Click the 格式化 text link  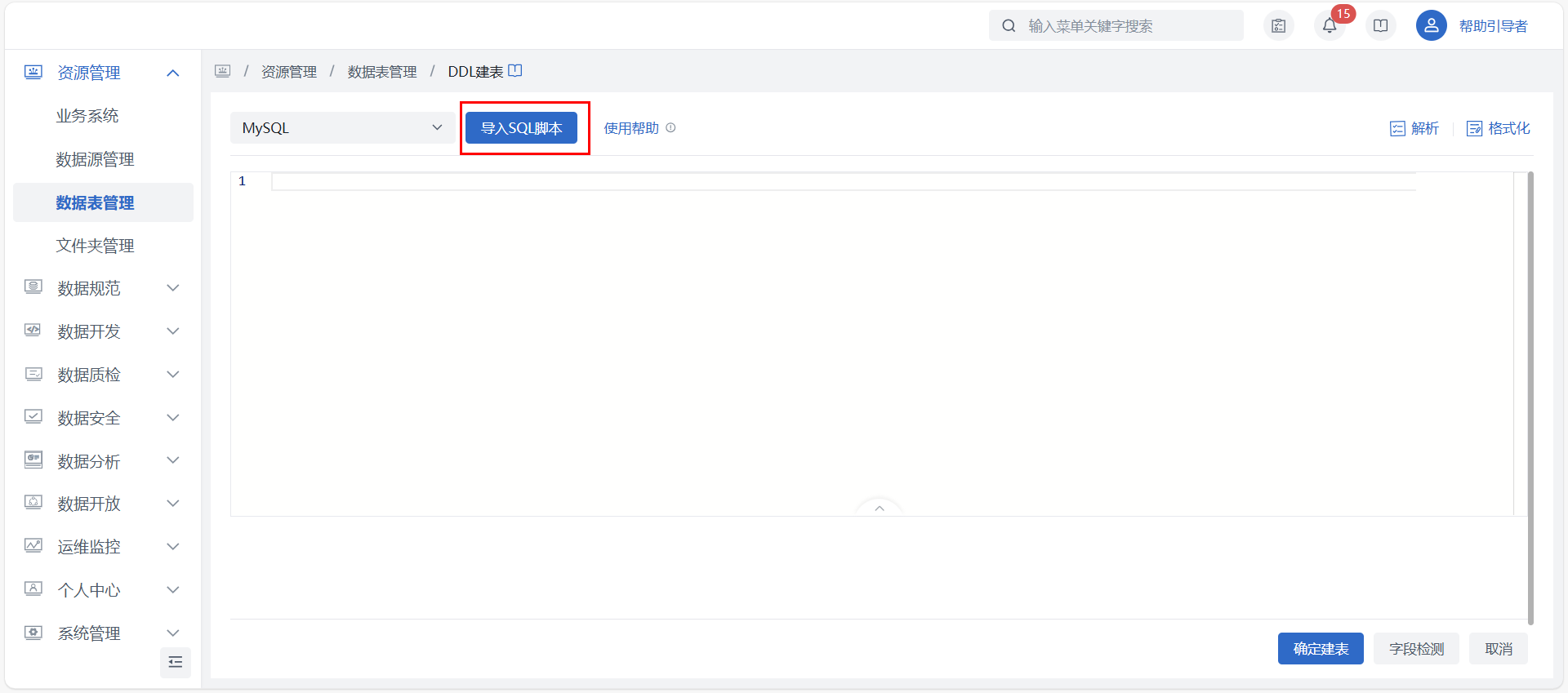click(x=1509, y=128)
